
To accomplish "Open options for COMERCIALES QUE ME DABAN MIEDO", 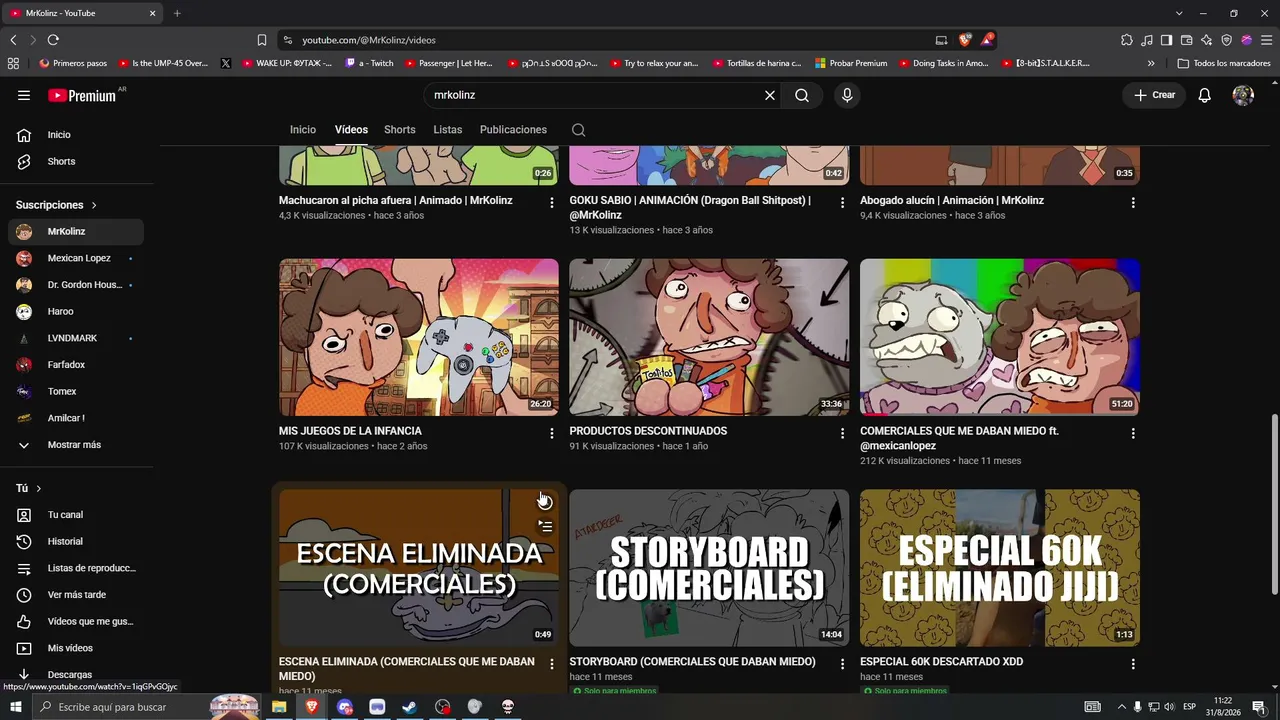I will 1133,434.
